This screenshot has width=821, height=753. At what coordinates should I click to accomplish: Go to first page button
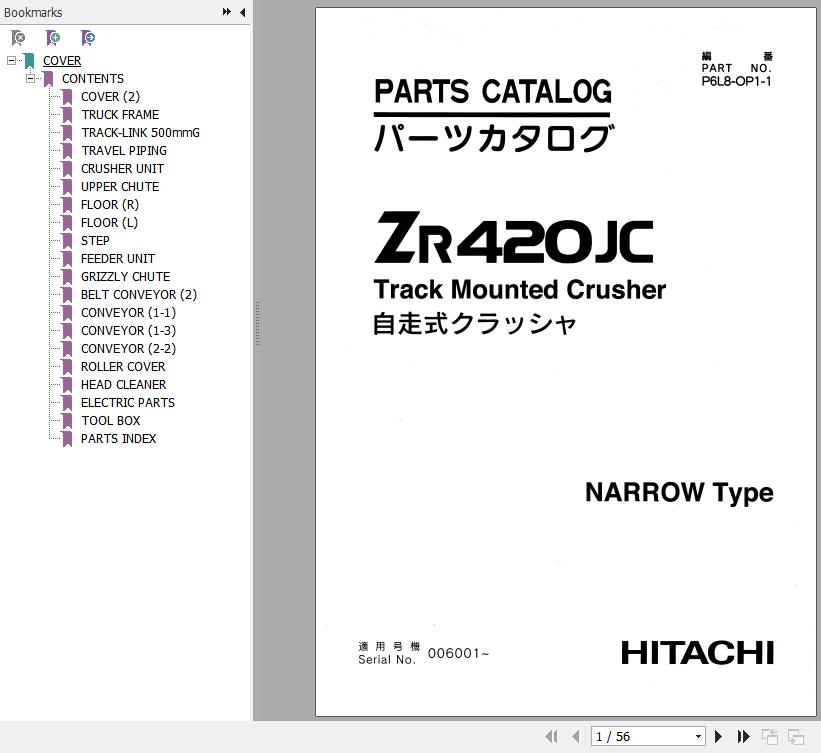(551, 737)
